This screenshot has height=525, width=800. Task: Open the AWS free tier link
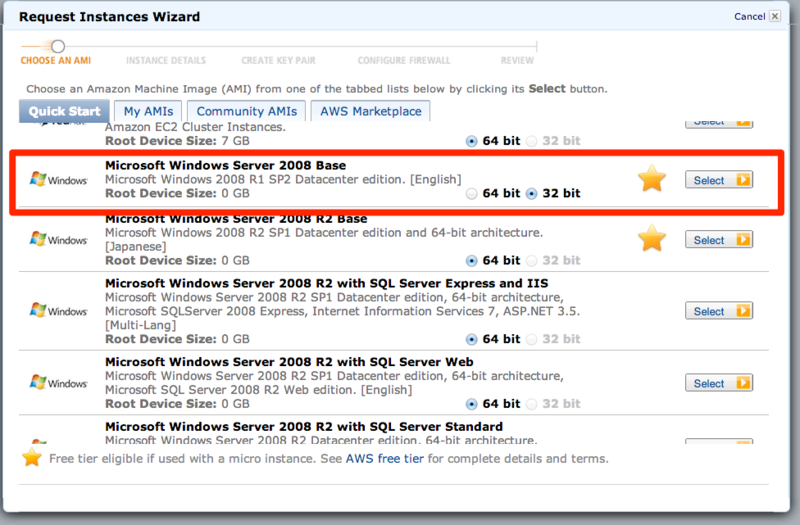385,458
